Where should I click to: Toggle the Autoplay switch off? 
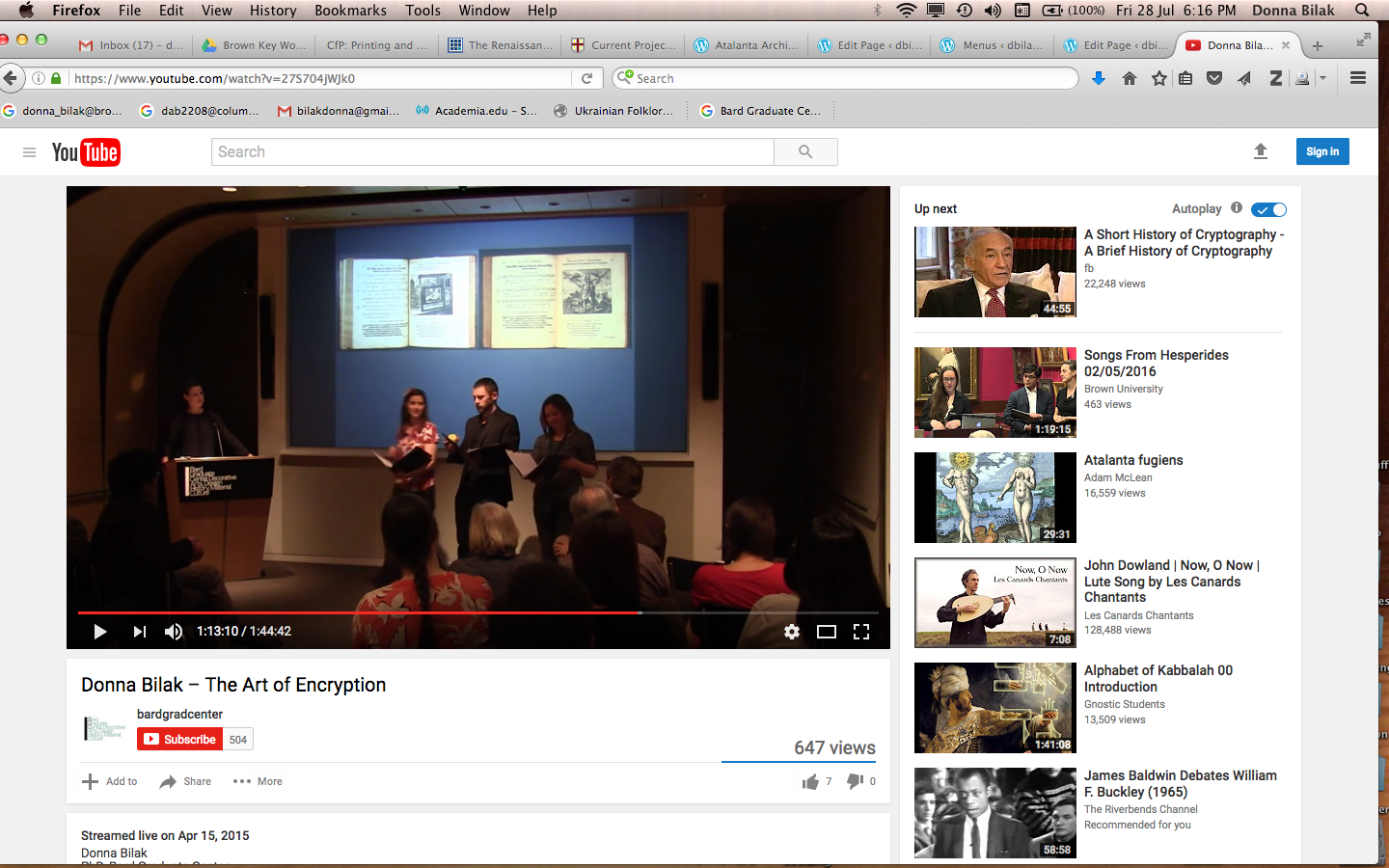click(x=1268, y=209)
